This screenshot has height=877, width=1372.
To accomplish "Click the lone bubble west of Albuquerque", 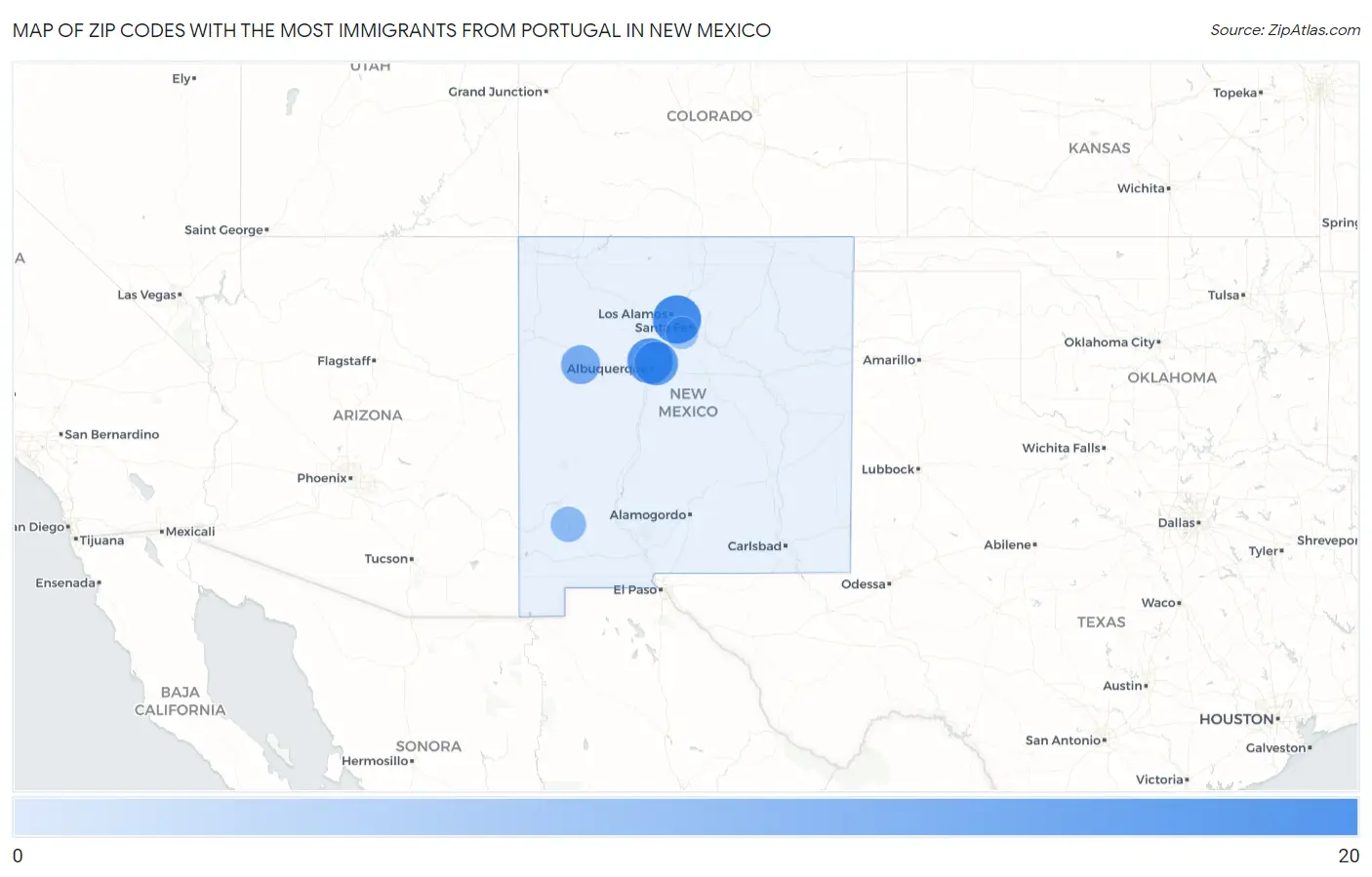I will point(580,365).
